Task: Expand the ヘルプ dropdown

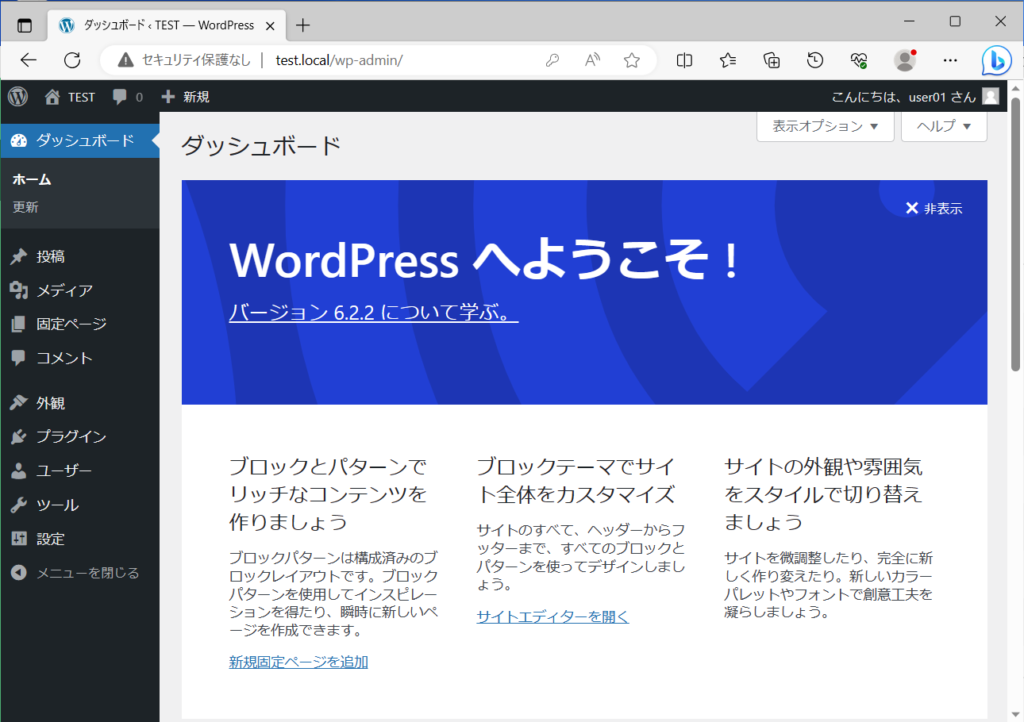Action: [944, 126]
